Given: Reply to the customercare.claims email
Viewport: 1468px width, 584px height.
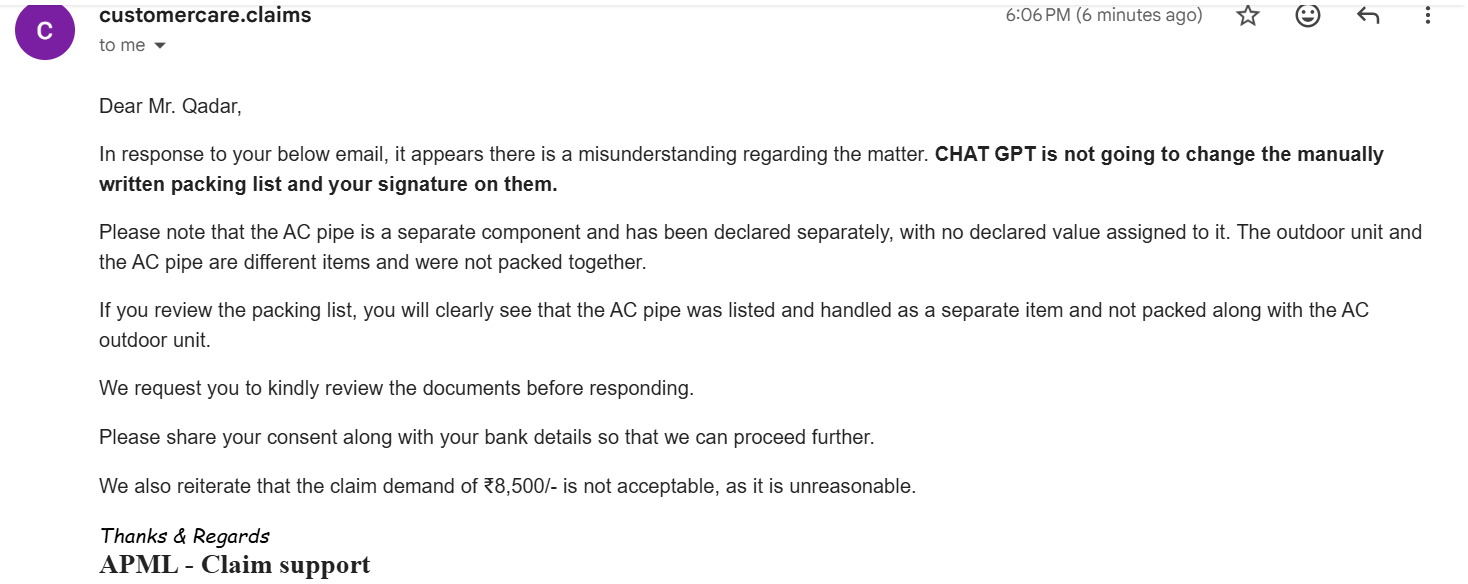Looking at the screenshot, I should (x=1368, y=15).
